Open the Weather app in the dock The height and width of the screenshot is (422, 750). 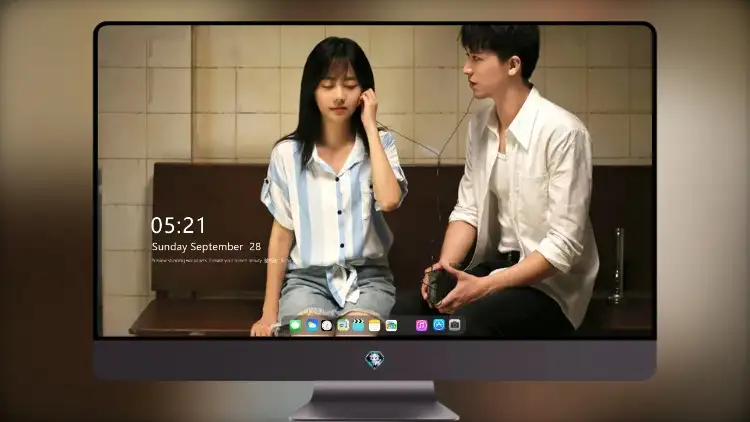[312, 326]
